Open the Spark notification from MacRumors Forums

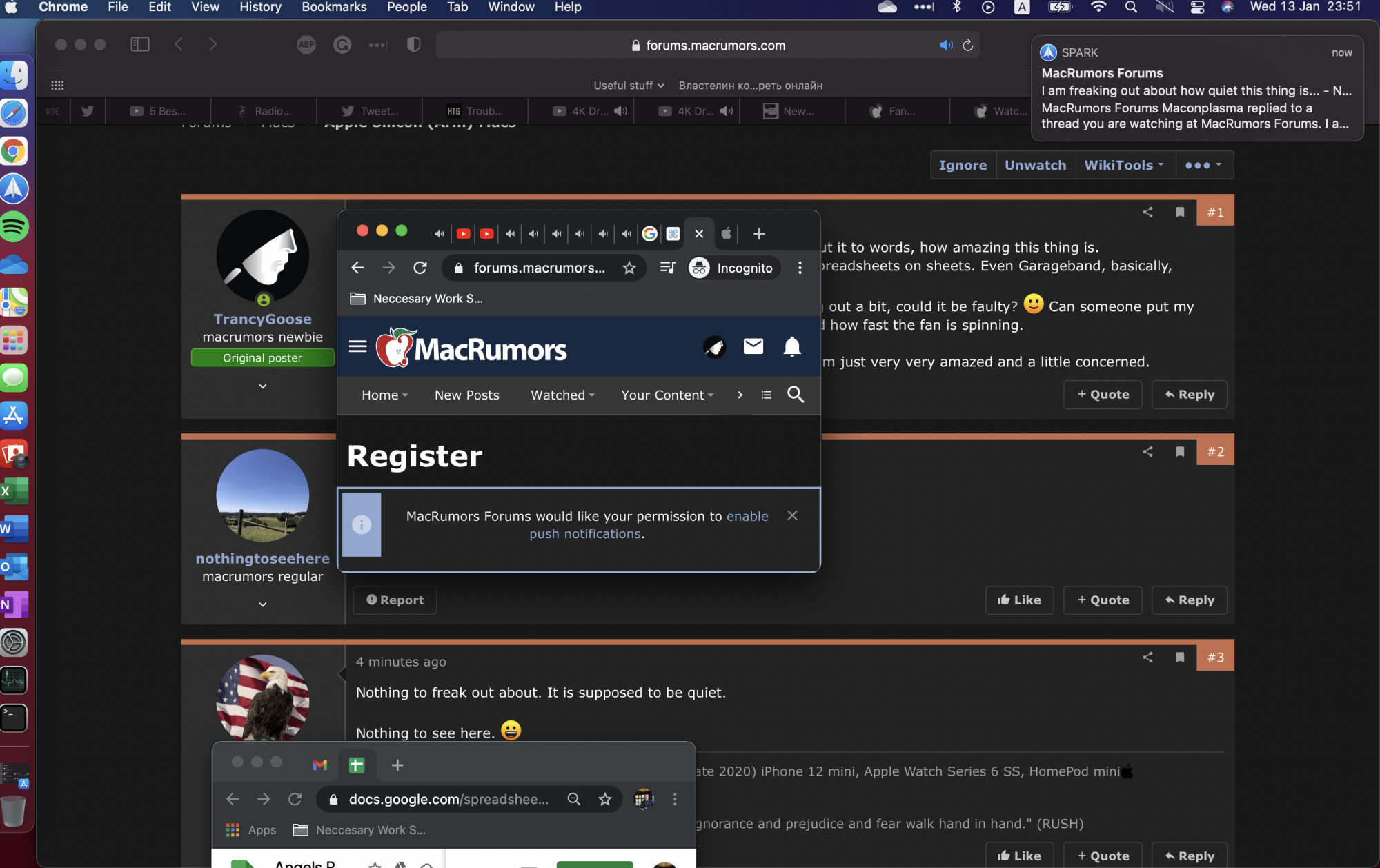click(x=1197, y=88)
